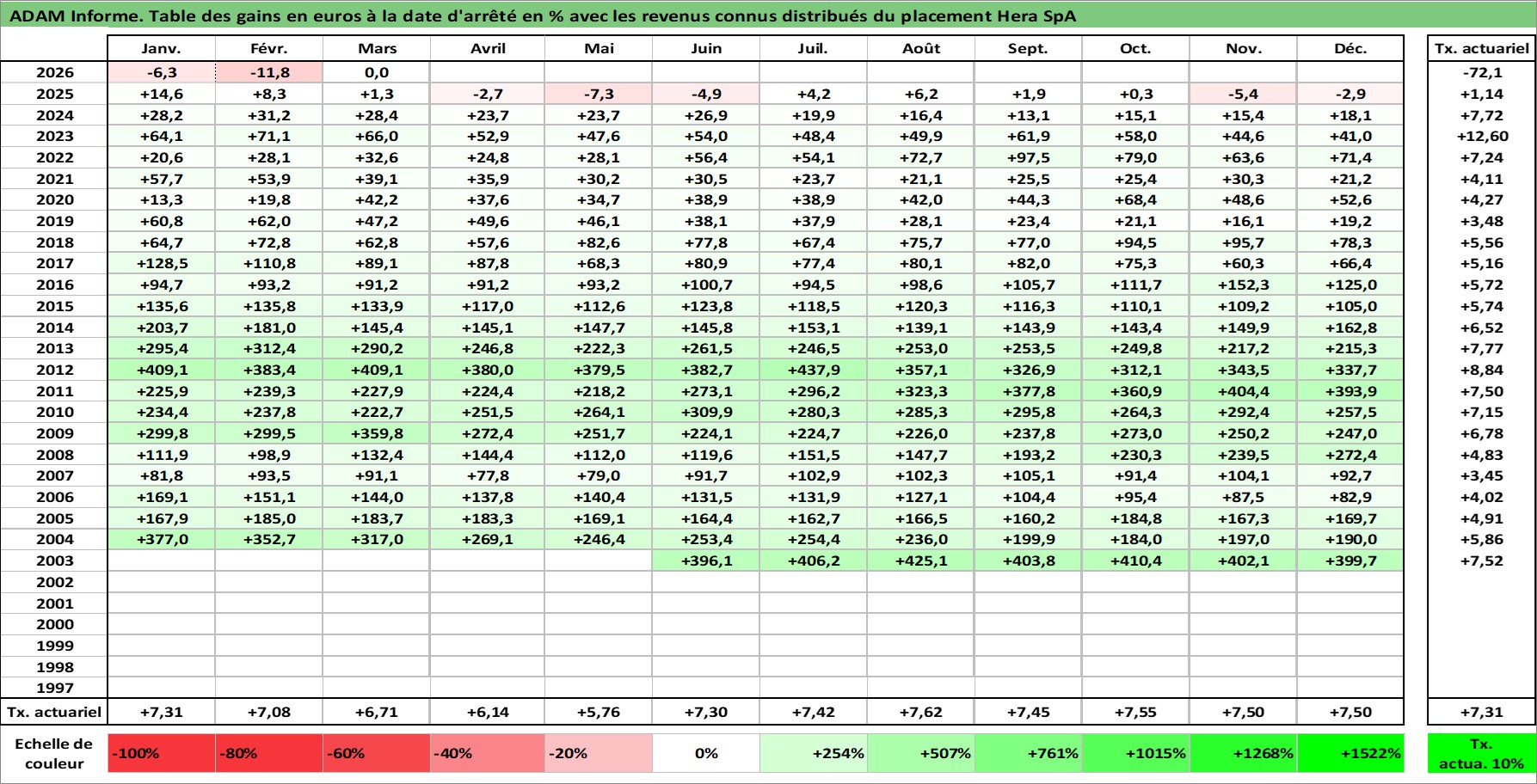Select the +152,3 cell for November 2016
This screenshot has width=1537, height=784.
(x=1244, y=285)
